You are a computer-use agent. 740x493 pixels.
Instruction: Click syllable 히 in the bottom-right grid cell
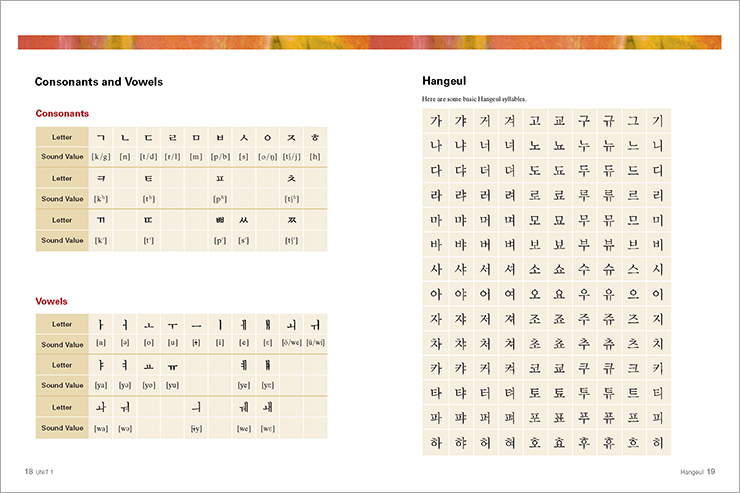point(656,441)
